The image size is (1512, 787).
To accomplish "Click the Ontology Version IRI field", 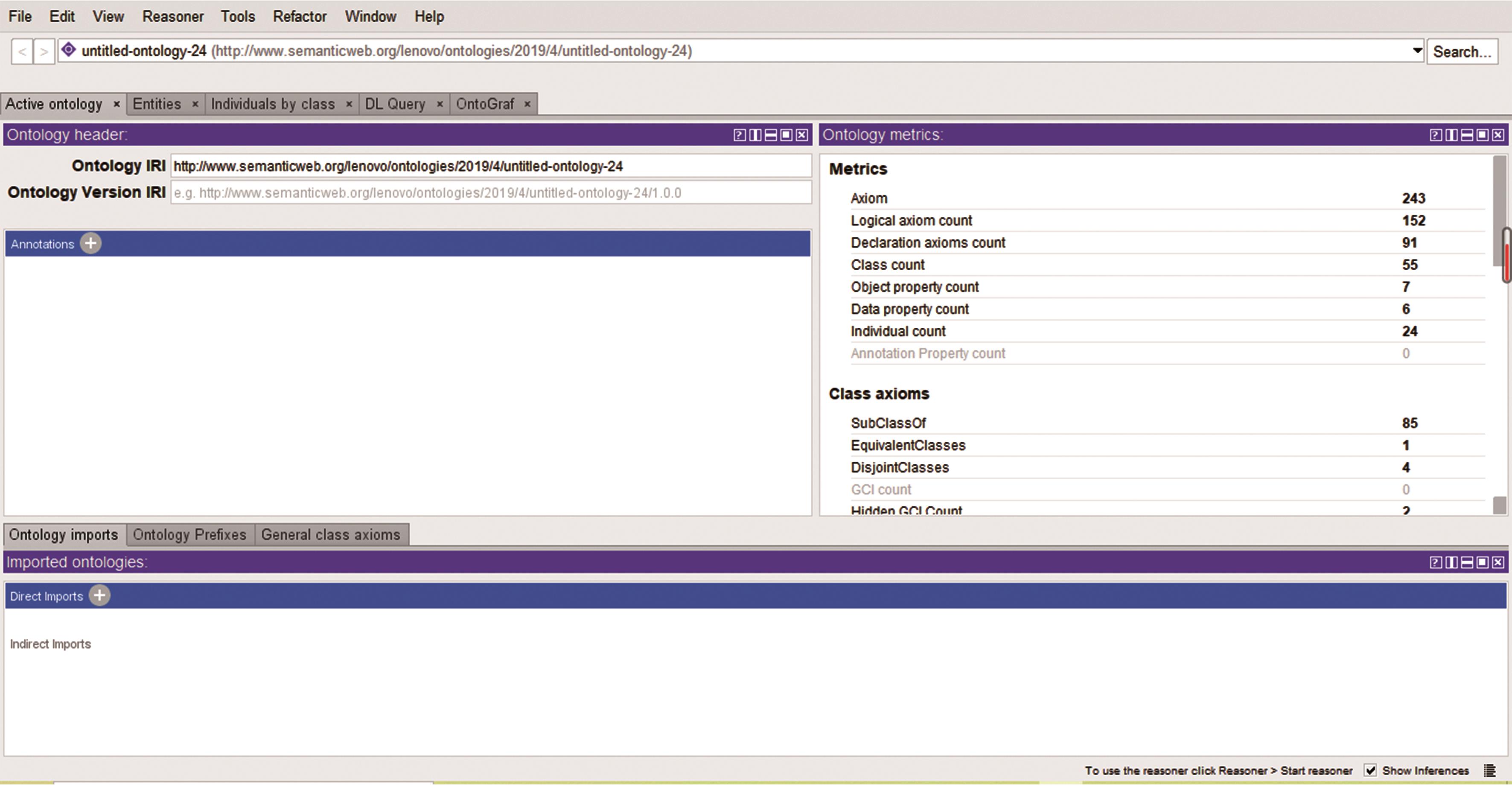I will 491,192.
